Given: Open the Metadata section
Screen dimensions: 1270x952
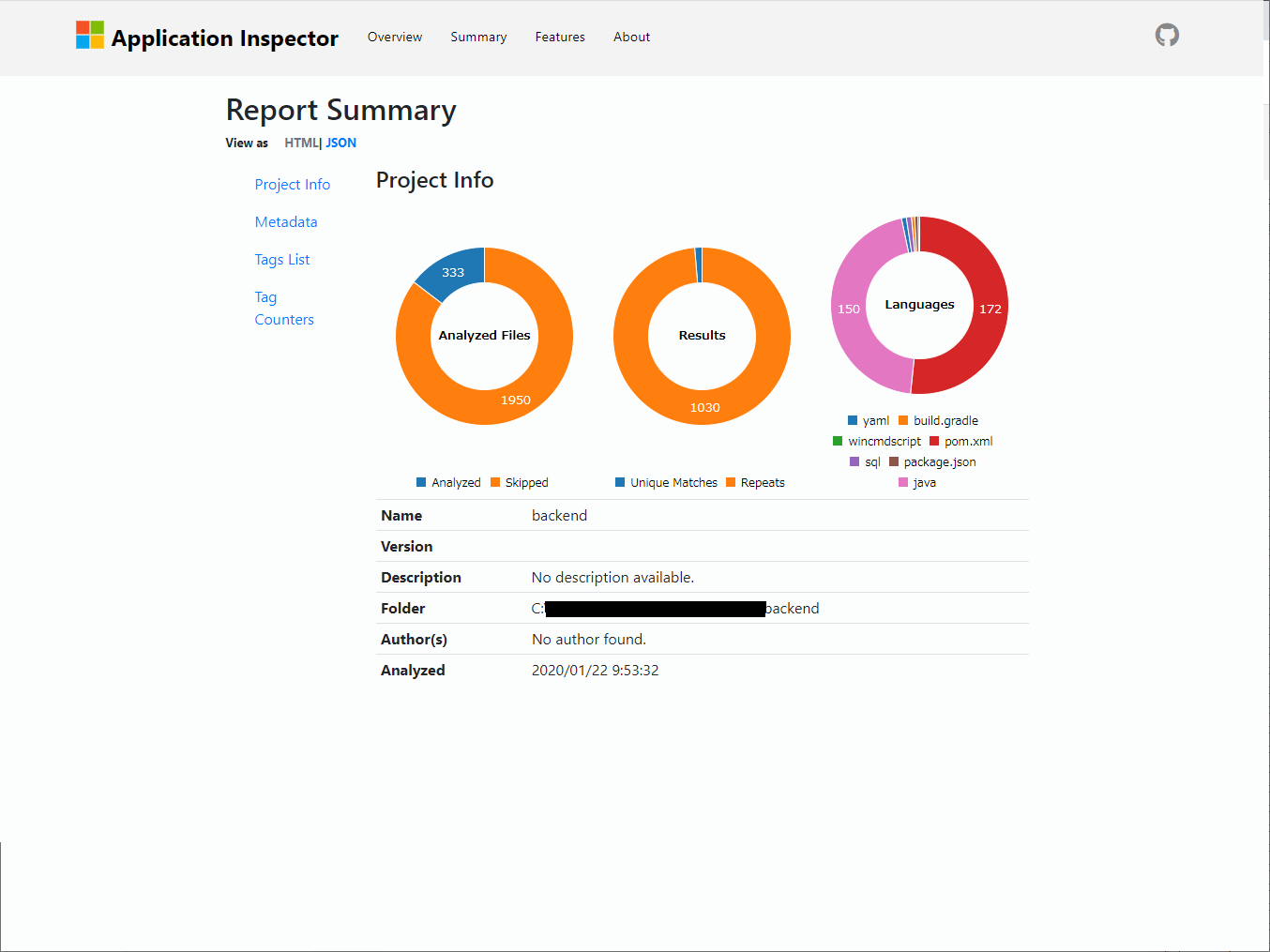Looking at the screenshot, I should 286,221.
